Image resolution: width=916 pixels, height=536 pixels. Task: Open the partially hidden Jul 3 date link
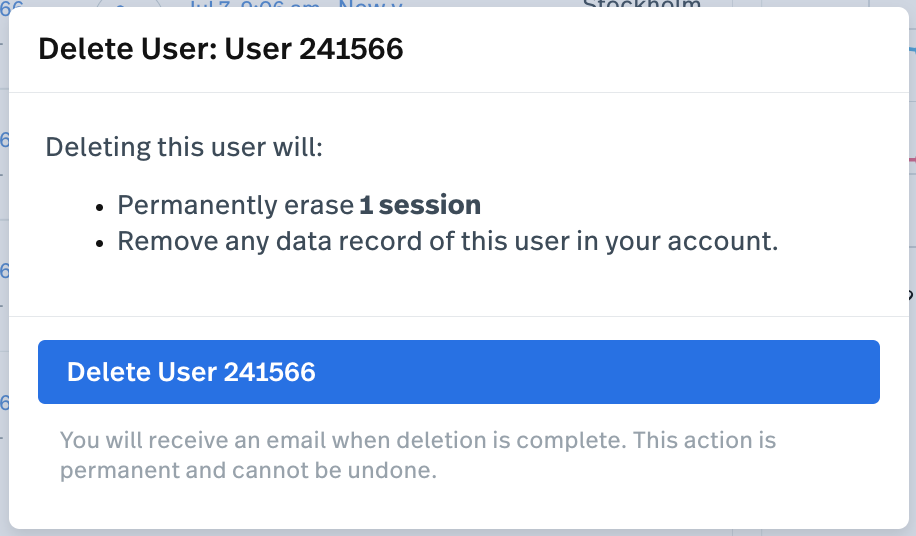255,4
